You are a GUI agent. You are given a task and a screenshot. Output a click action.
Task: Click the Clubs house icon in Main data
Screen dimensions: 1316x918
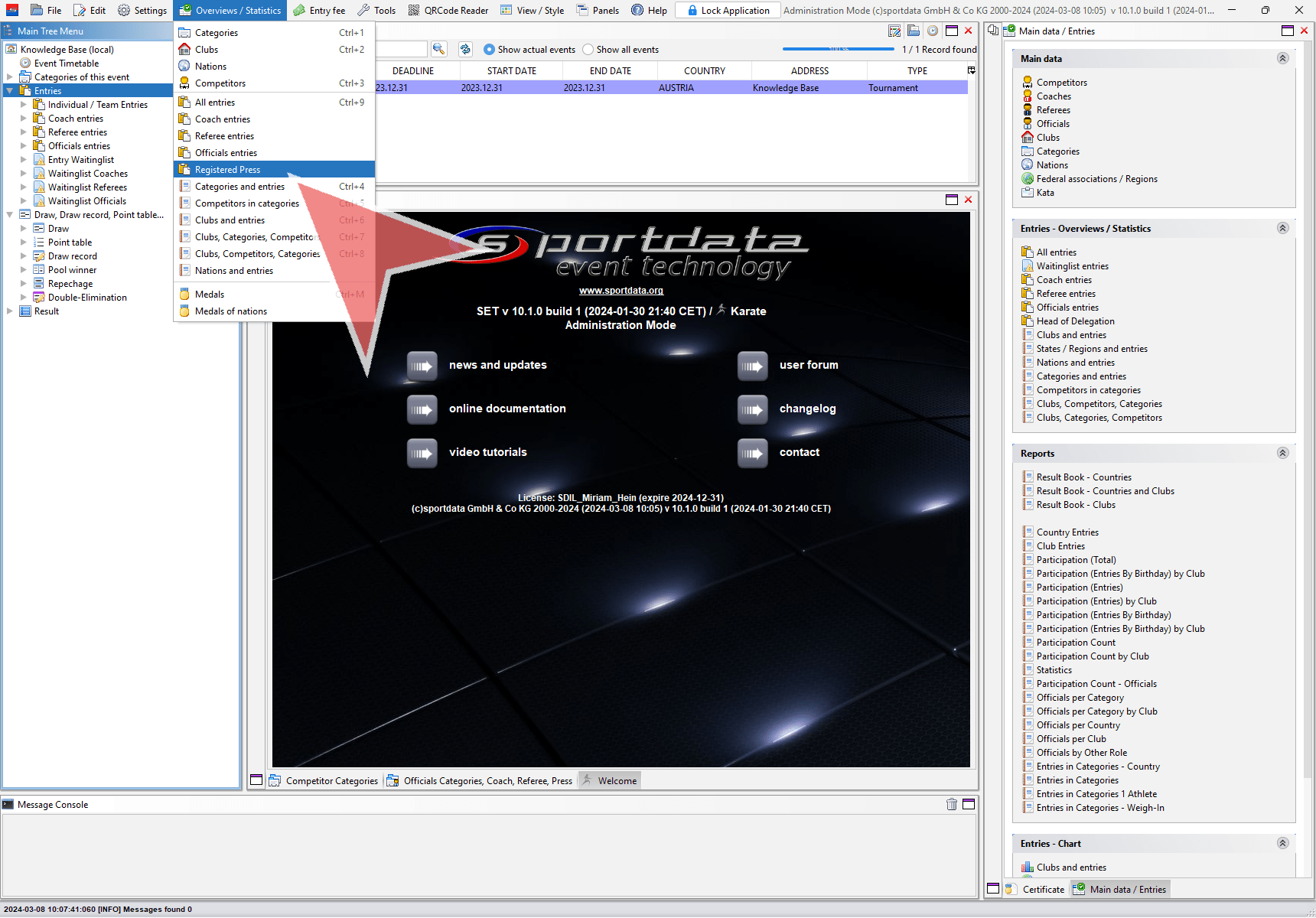pyautogui.click(x=1028, y=138)
